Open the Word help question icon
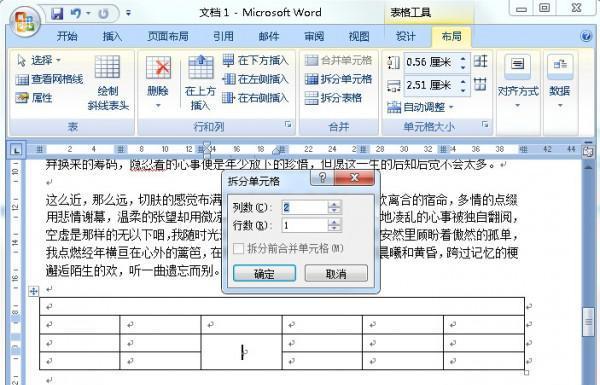 [x=586, y=36]
